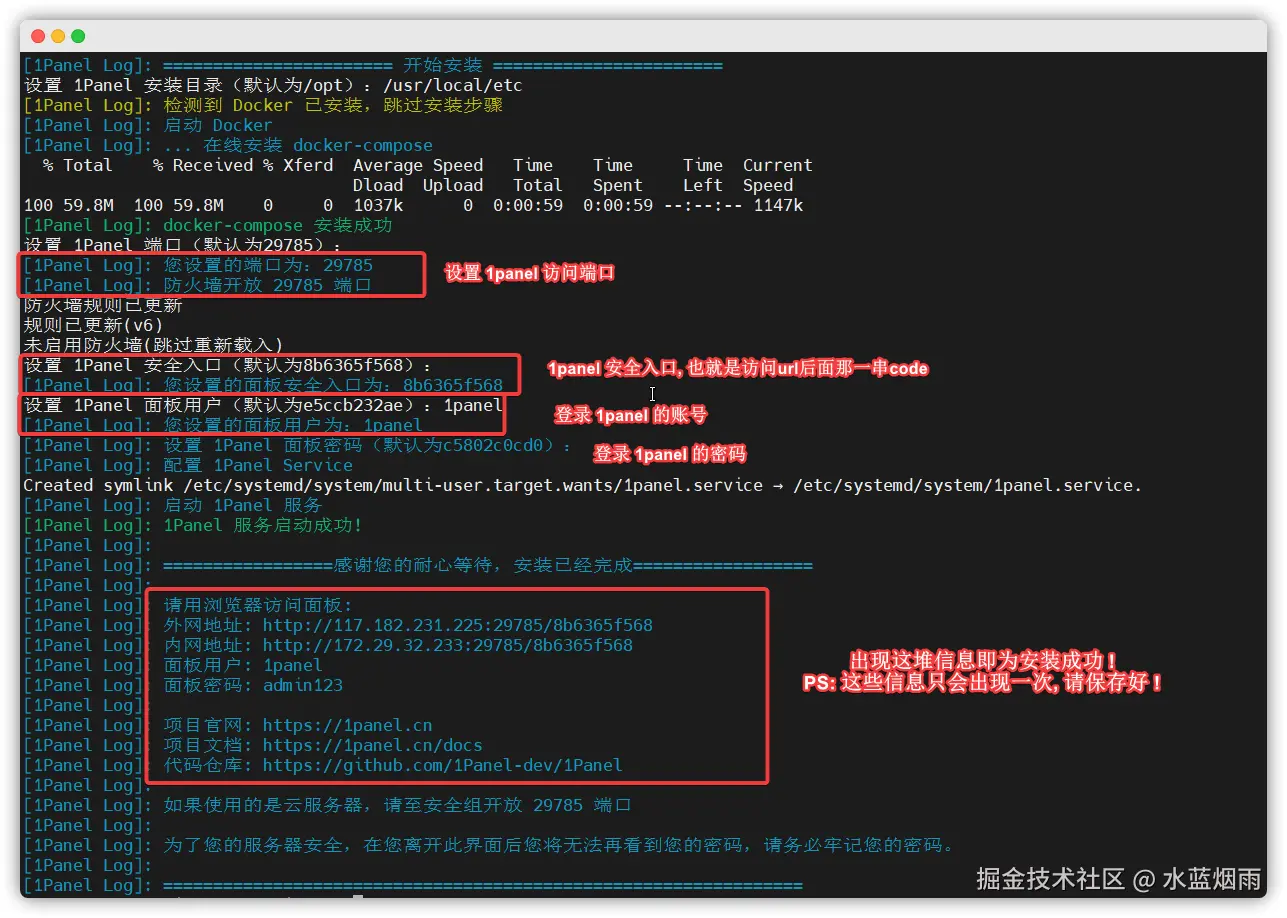The height and width of the screenshot is (918, 1287).
Task: Click the download speed value 1147k
Action: coord(777,205)
